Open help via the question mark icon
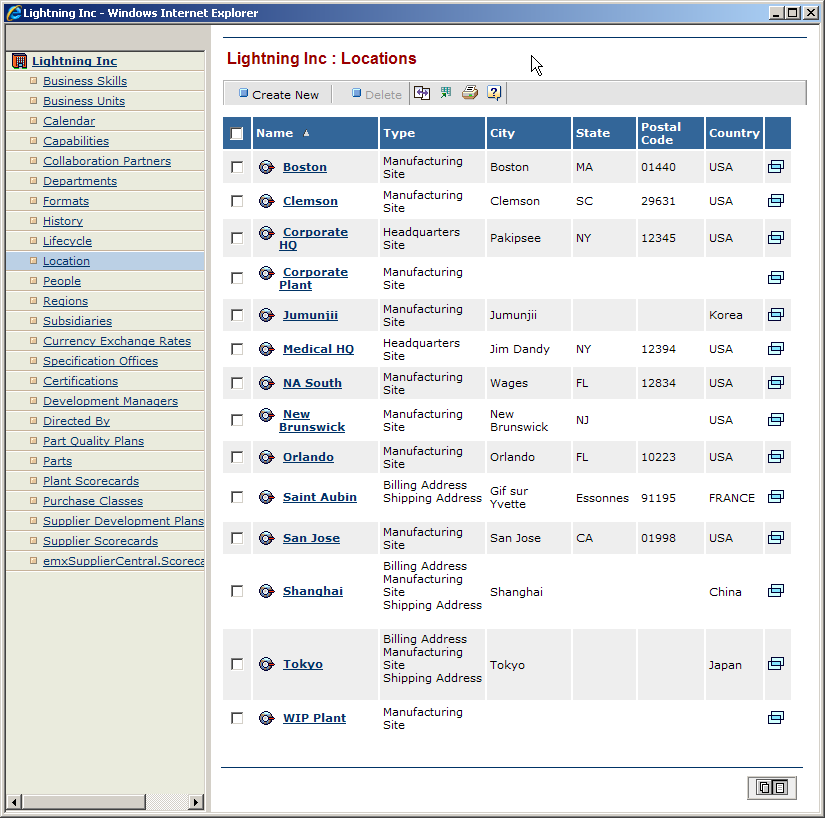 [x=494, y=93]
